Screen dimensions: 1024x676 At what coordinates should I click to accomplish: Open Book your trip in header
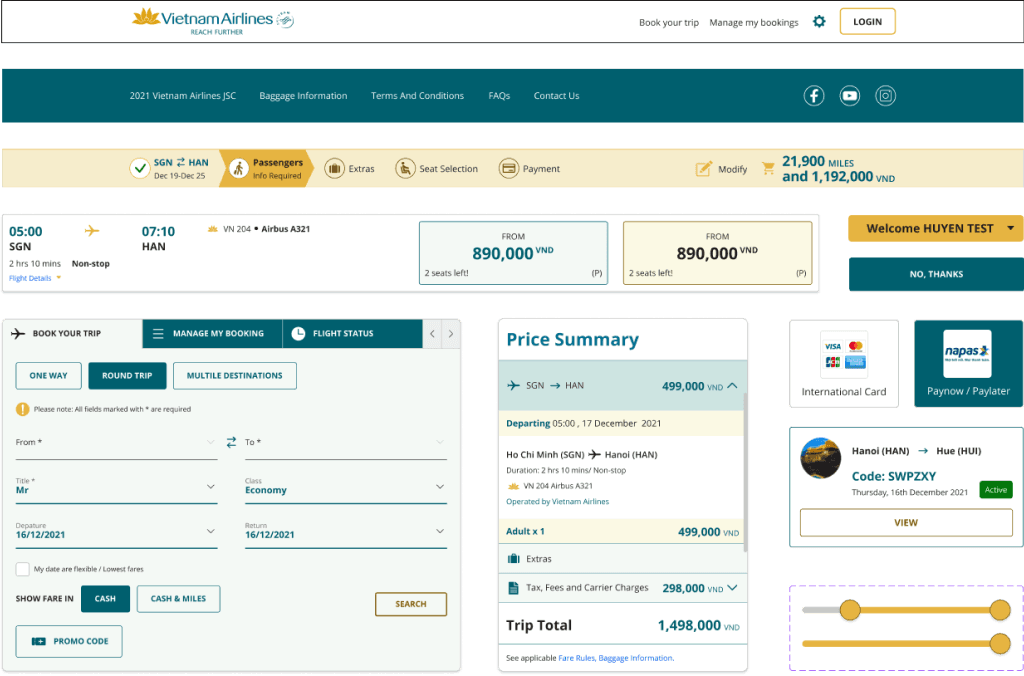click(x=669, y=22)
